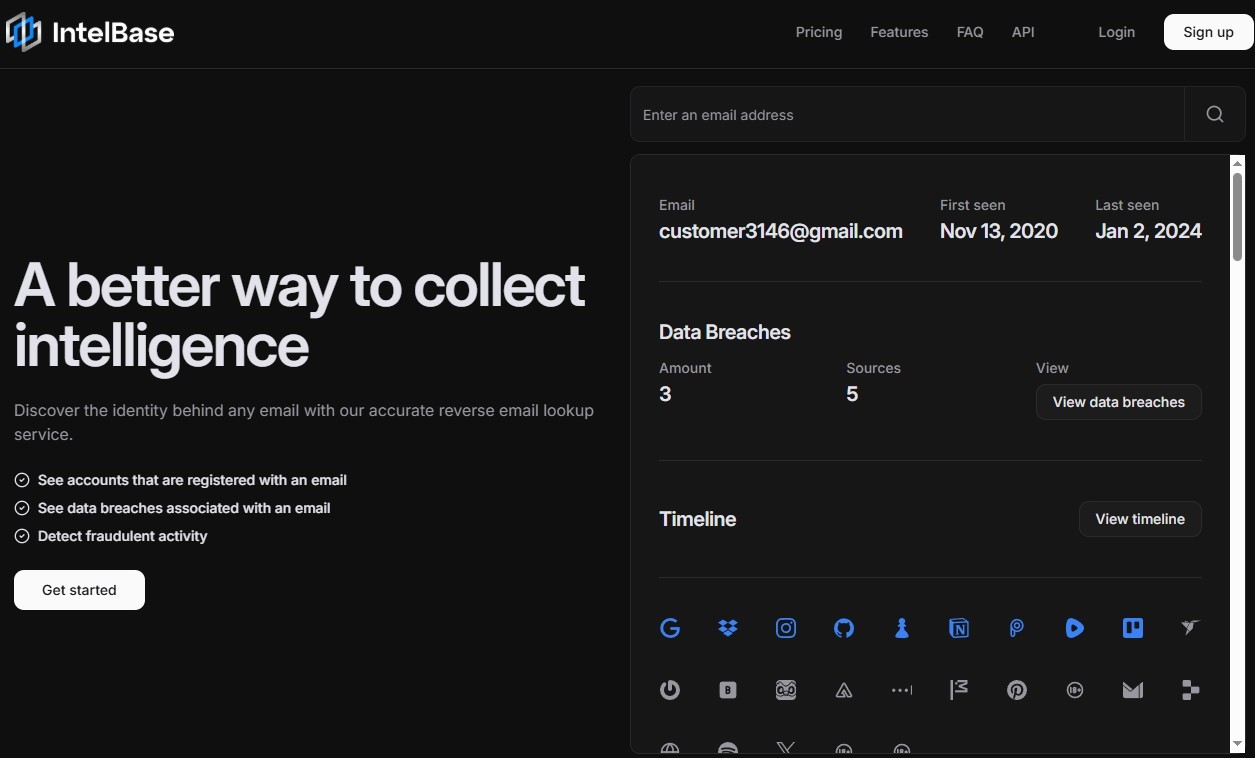This screenshot has height=758, width=1255.
Task: Click View data breaches button
Action: pos(1118,402)
